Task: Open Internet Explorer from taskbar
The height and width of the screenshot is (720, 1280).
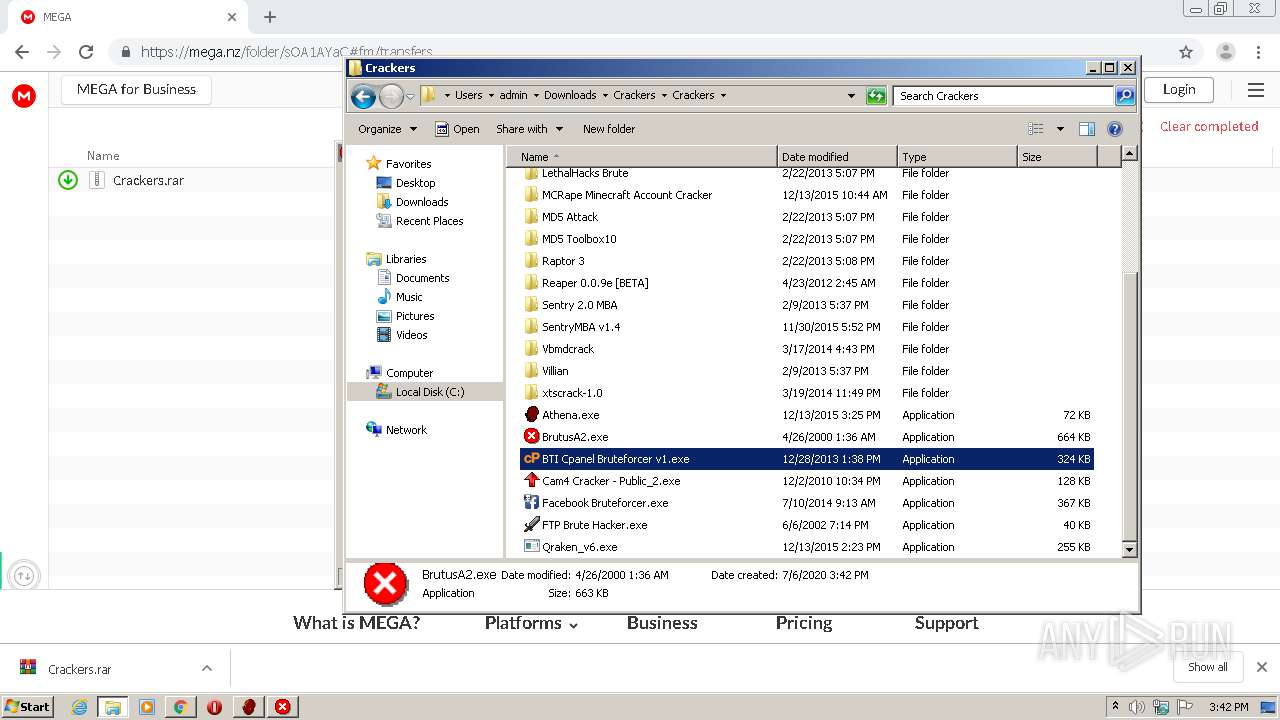Action: click(80, 707)
